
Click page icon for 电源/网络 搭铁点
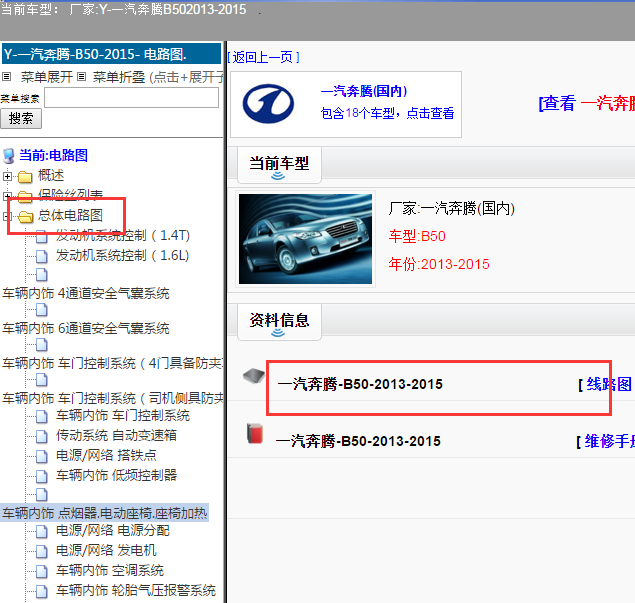(42, 456)
